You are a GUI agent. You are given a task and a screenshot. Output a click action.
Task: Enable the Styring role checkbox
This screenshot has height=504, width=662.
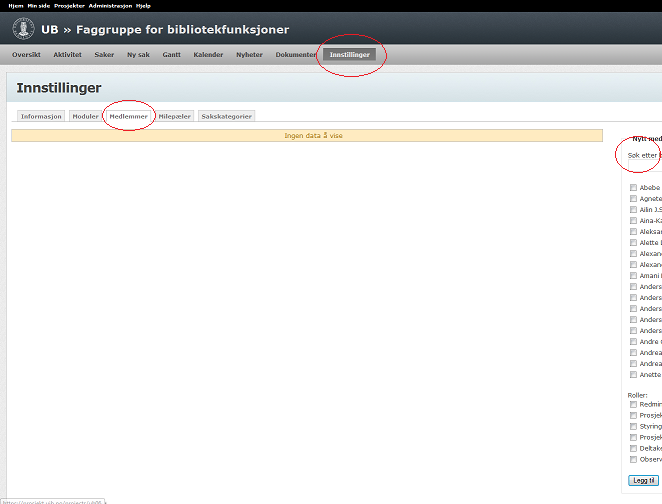633,426
